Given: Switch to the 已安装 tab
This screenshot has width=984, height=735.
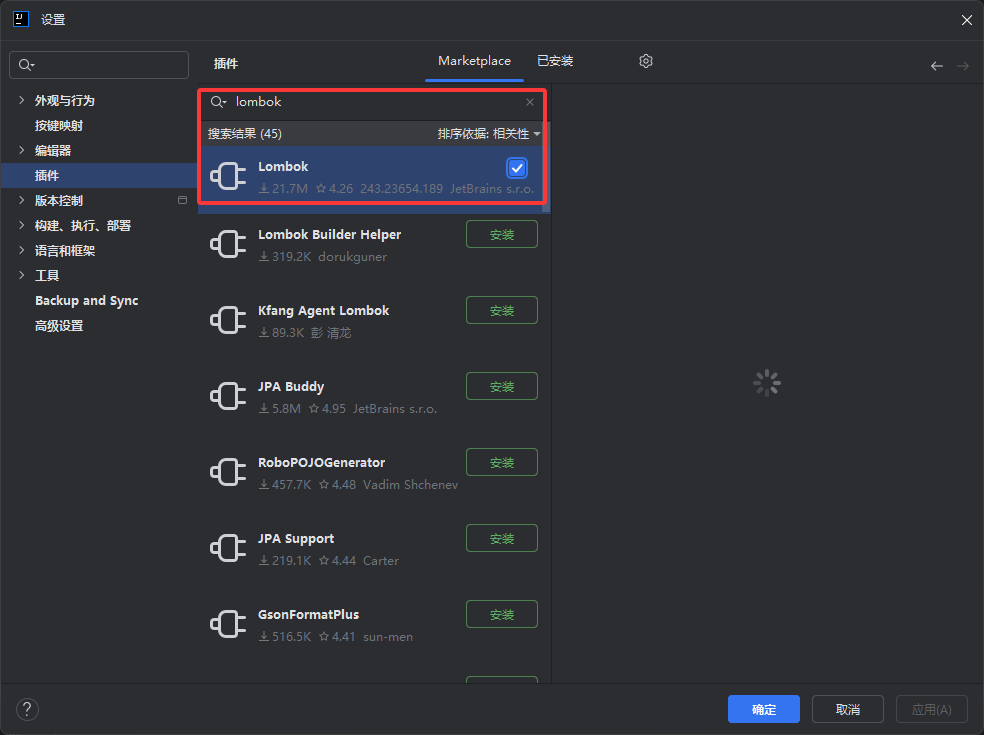Looking at the screenshot, I should click(x=555, y=61).
